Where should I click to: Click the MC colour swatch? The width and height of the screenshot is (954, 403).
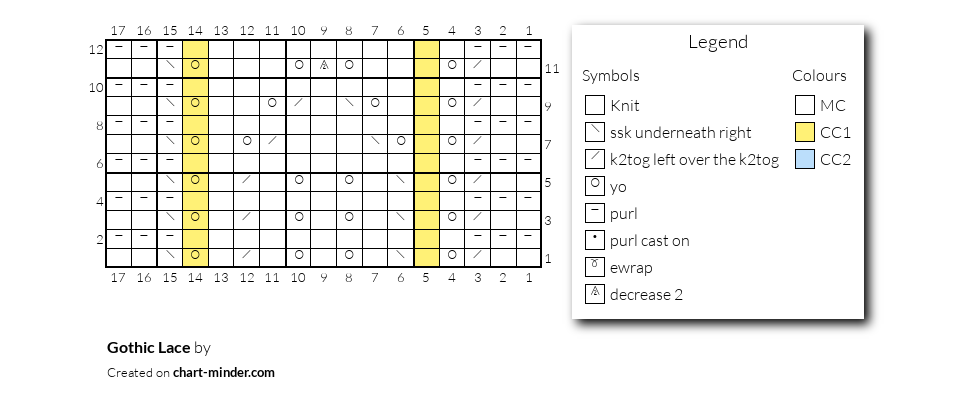(x=804, y=105)
